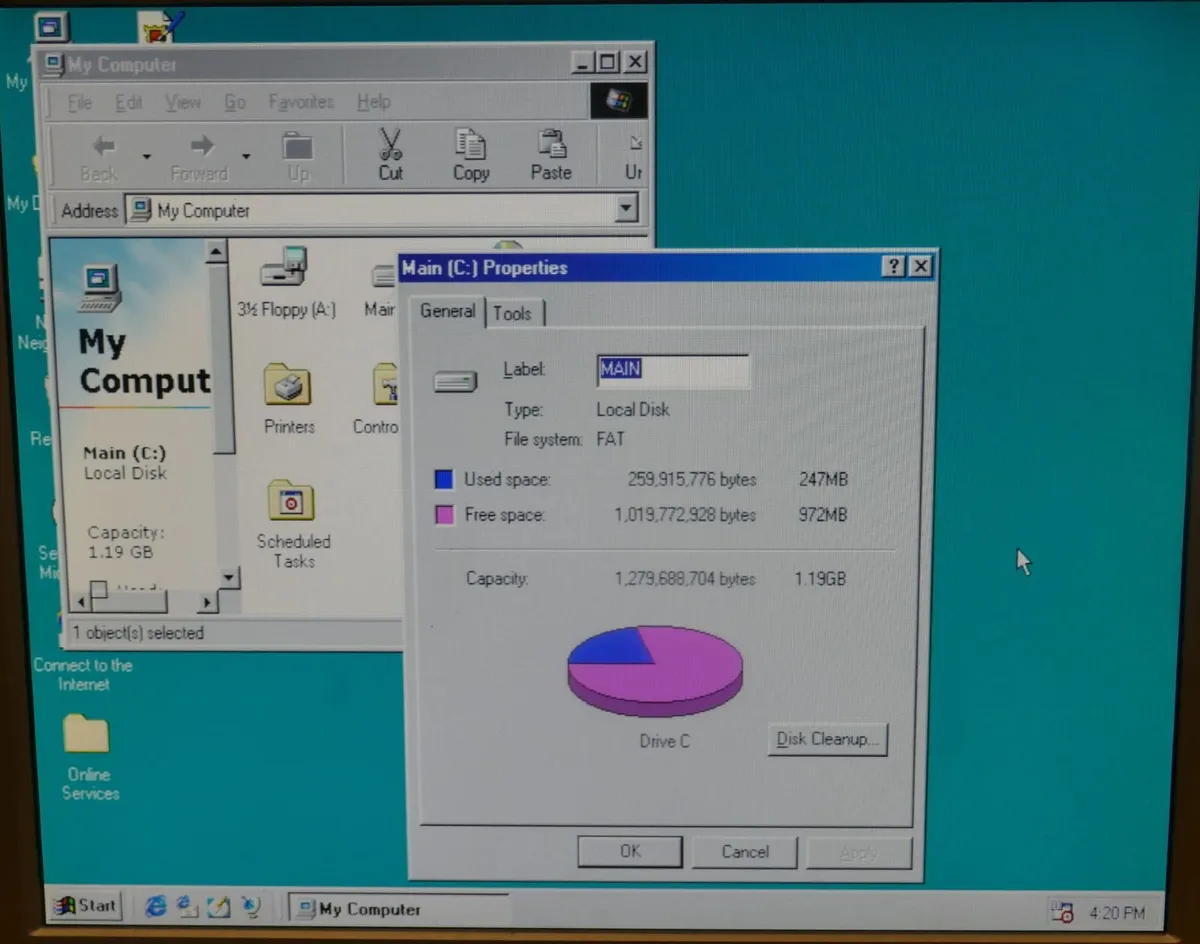This screenshot has height=944, width=1200.
Task: Click the View Channels quick launch icon
Action: click(250, 907)
